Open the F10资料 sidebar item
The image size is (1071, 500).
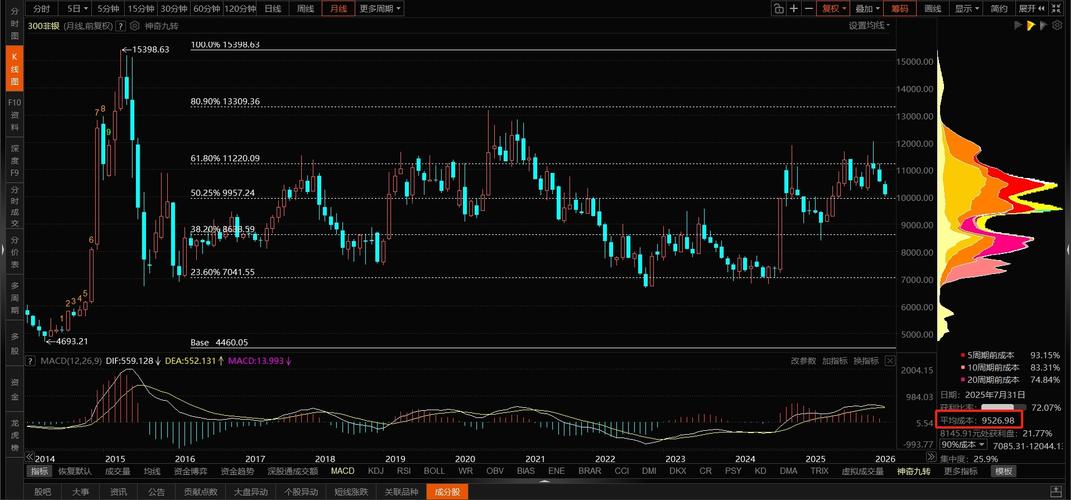pyautogui.click(x=14, y=114)
